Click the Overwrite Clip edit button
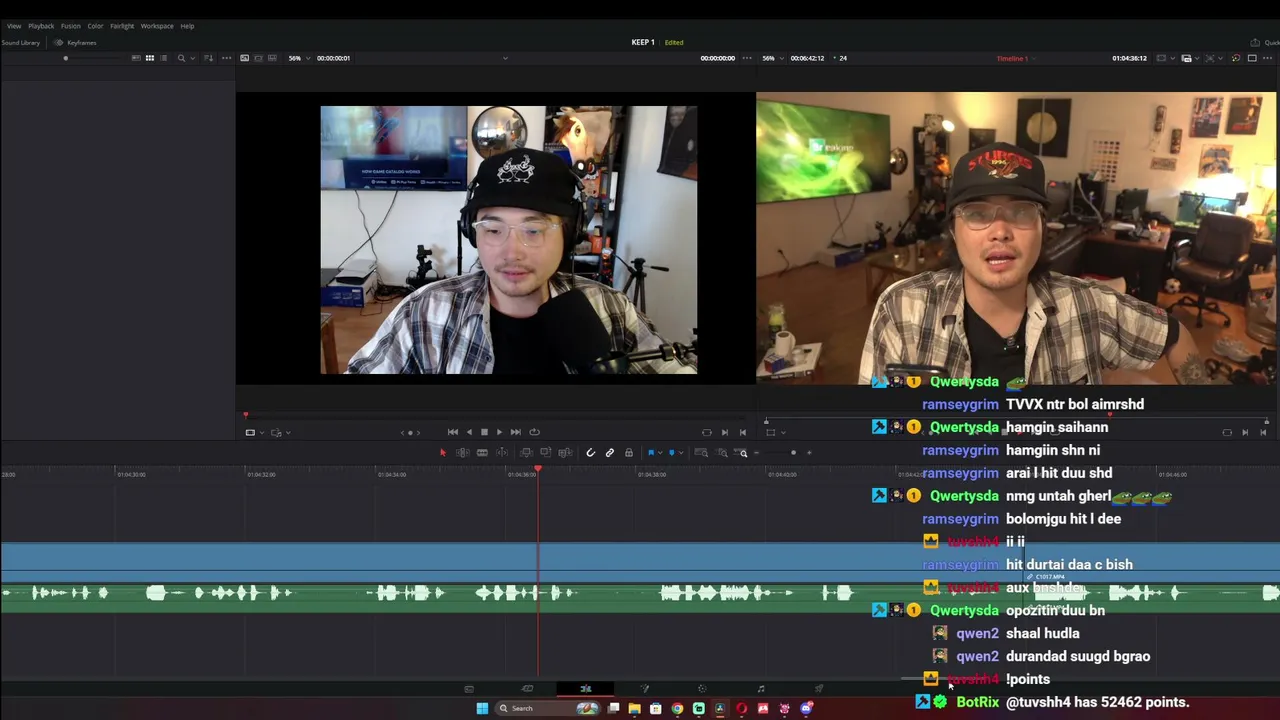Viewport: 1280px width, 720px height. (x=545, y=453)
